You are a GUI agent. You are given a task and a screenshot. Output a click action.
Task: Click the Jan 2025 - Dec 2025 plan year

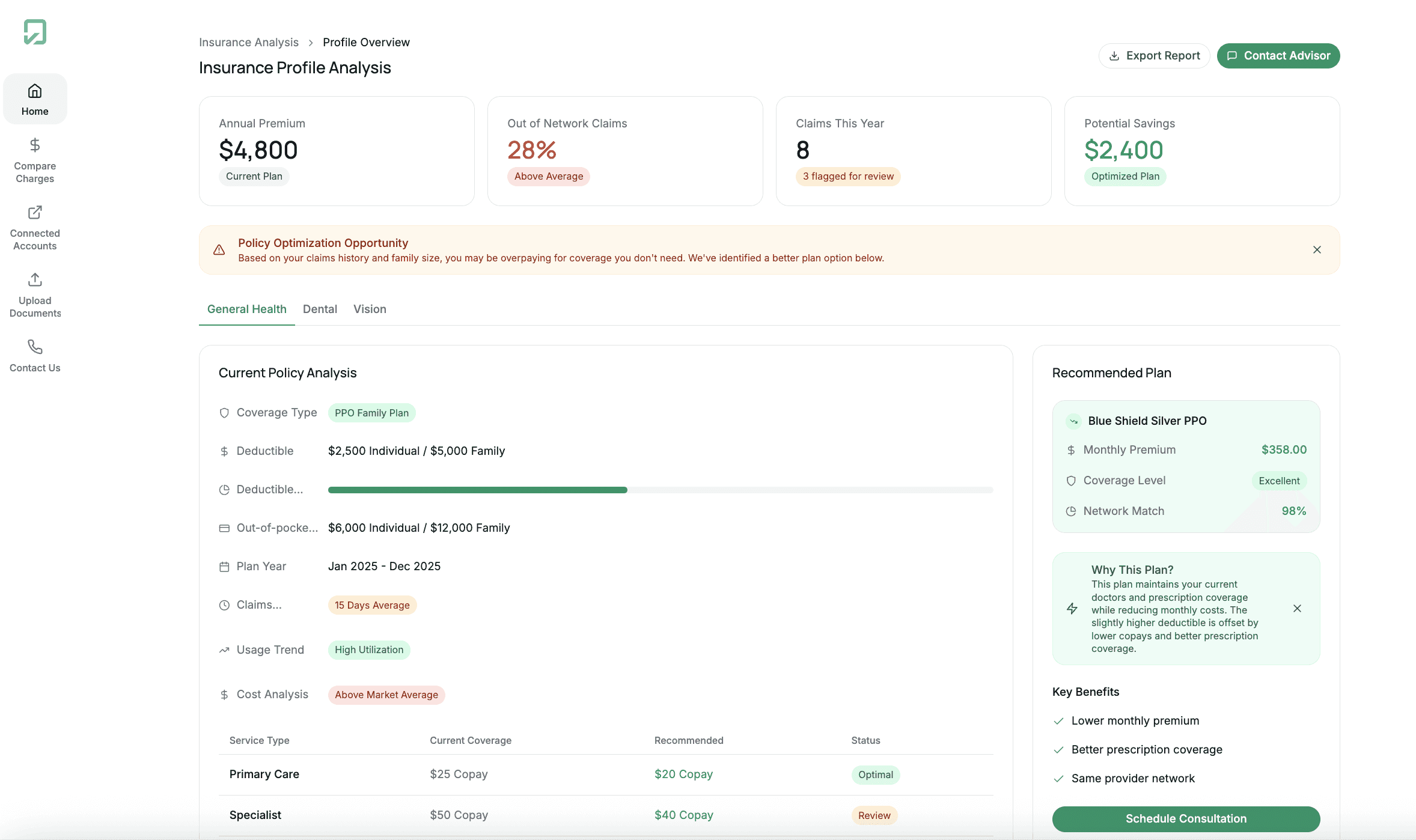point(384,567)
